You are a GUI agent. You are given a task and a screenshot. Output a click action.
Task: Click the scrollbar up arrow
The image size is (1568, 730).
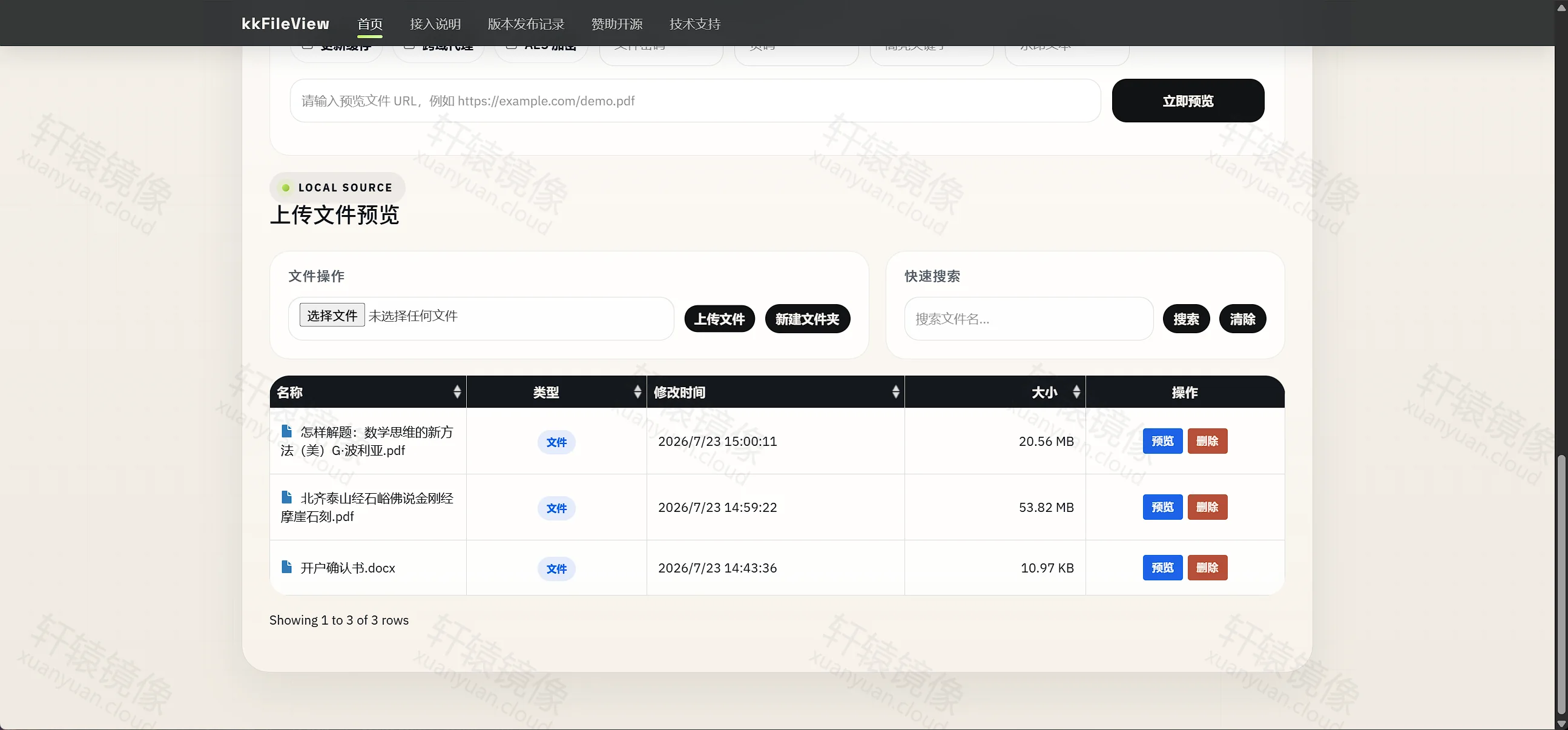(1561, 7)
